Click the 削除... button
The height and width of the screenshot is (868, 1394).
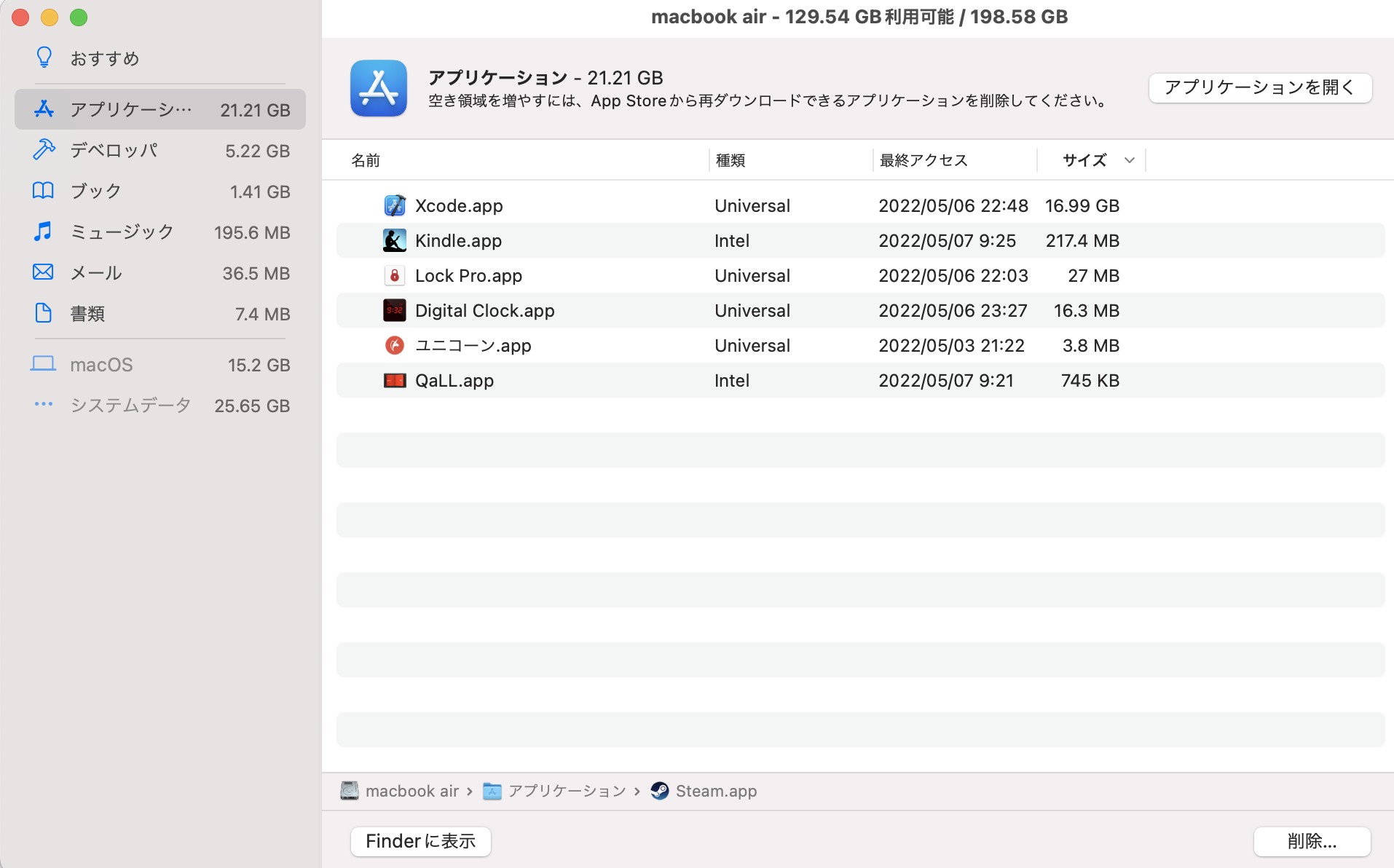point(1312,841)
